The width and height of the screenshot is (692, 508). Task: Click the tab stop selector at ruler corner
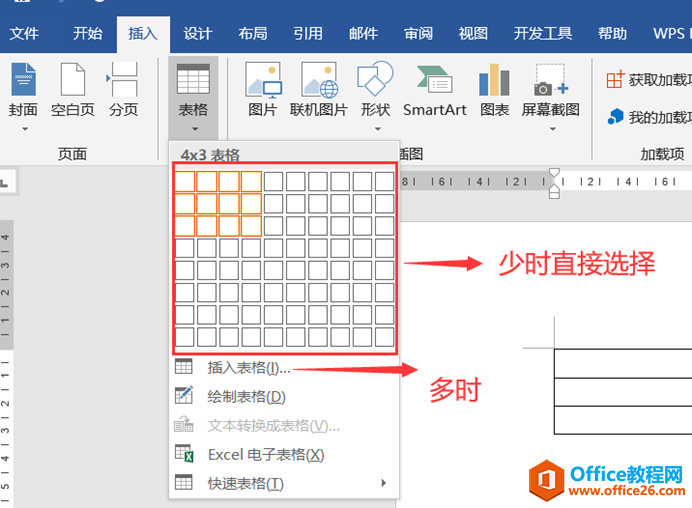pos(6,182)
